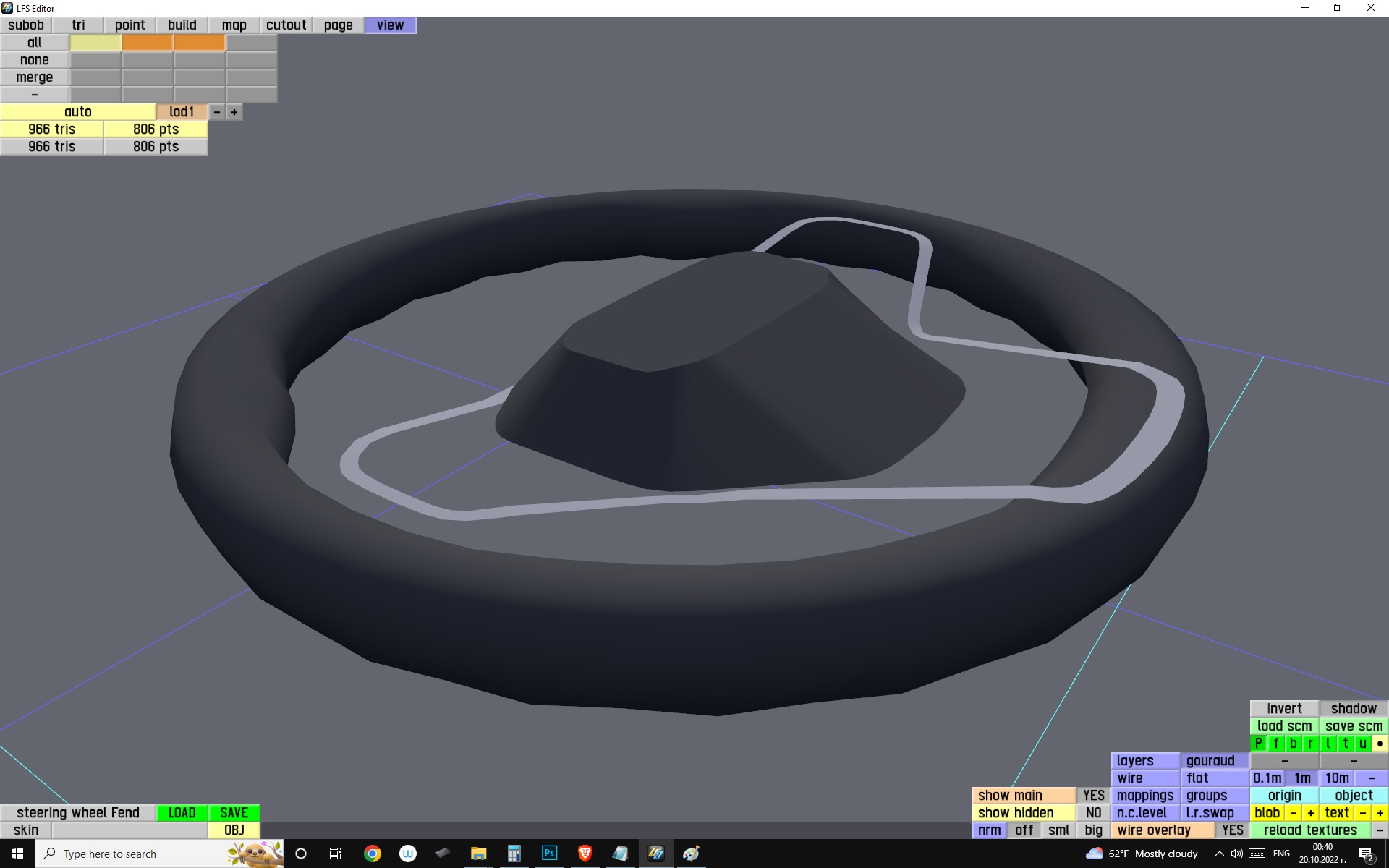Click reload textures button
This screenshot has height=868, width=1389.
1310,830
